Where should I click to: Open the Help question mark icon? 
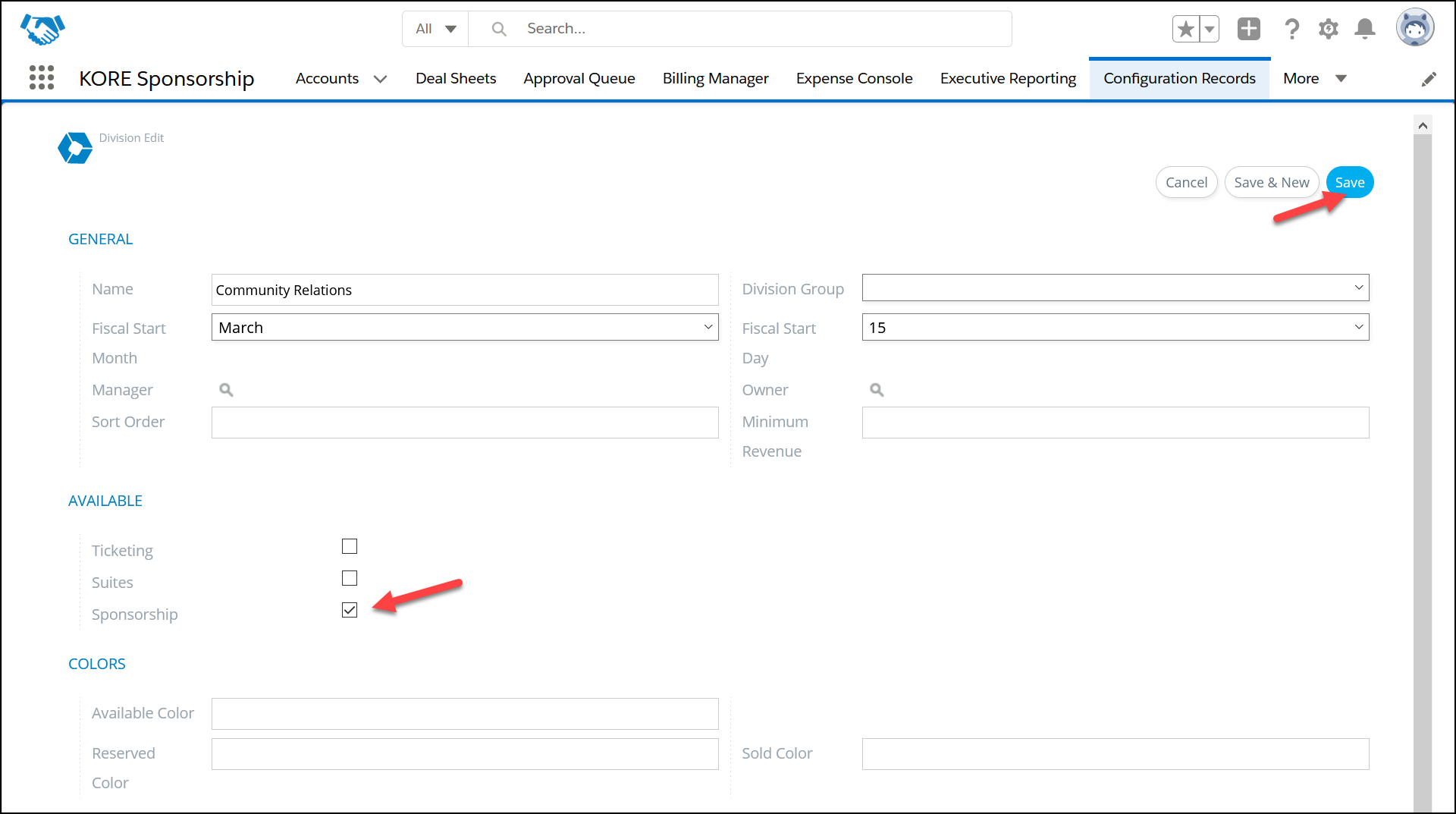[x=1291, y=30]
